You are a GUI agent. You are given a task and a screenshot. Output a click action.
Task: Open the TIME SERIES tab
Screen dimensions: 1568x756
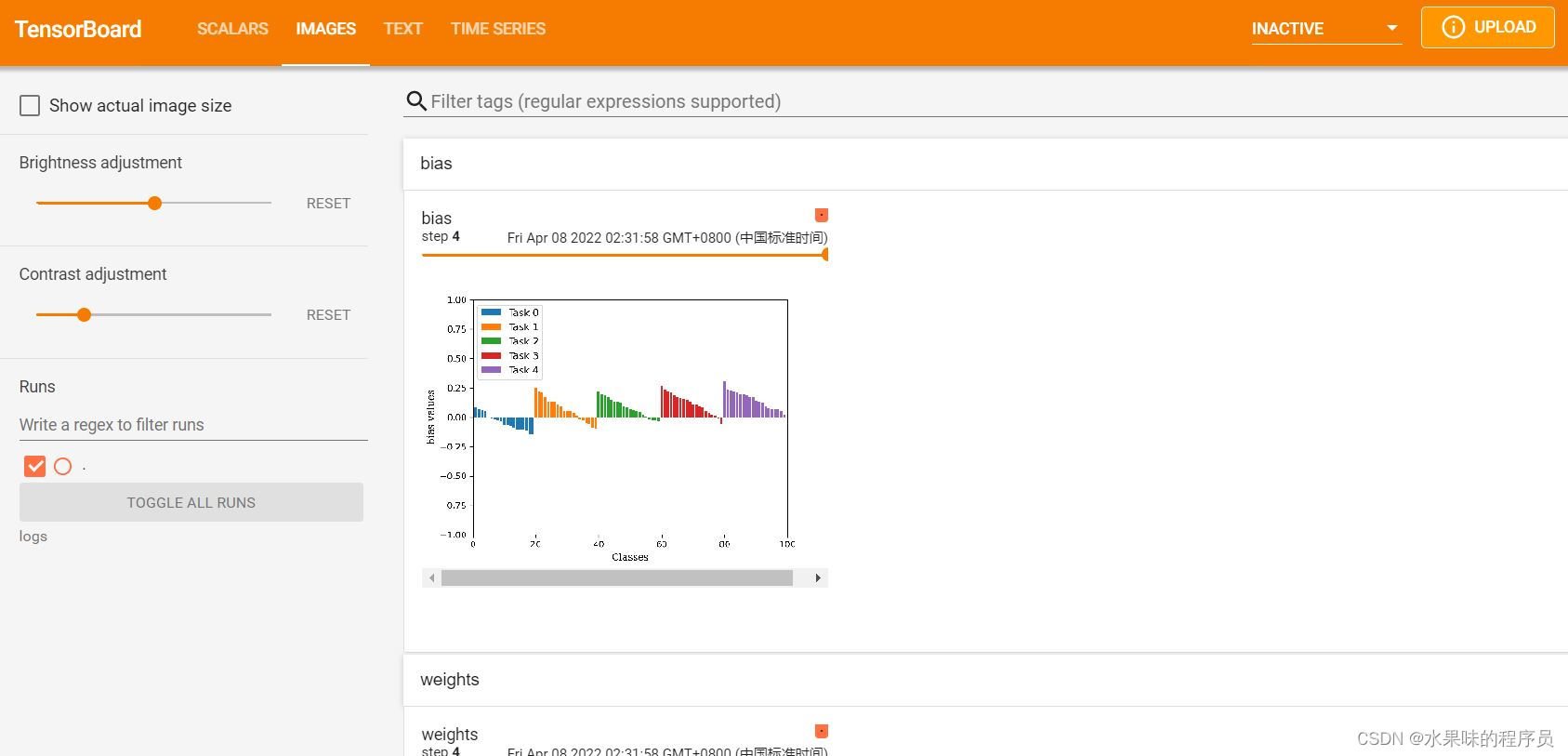click(x=498, y=29)
